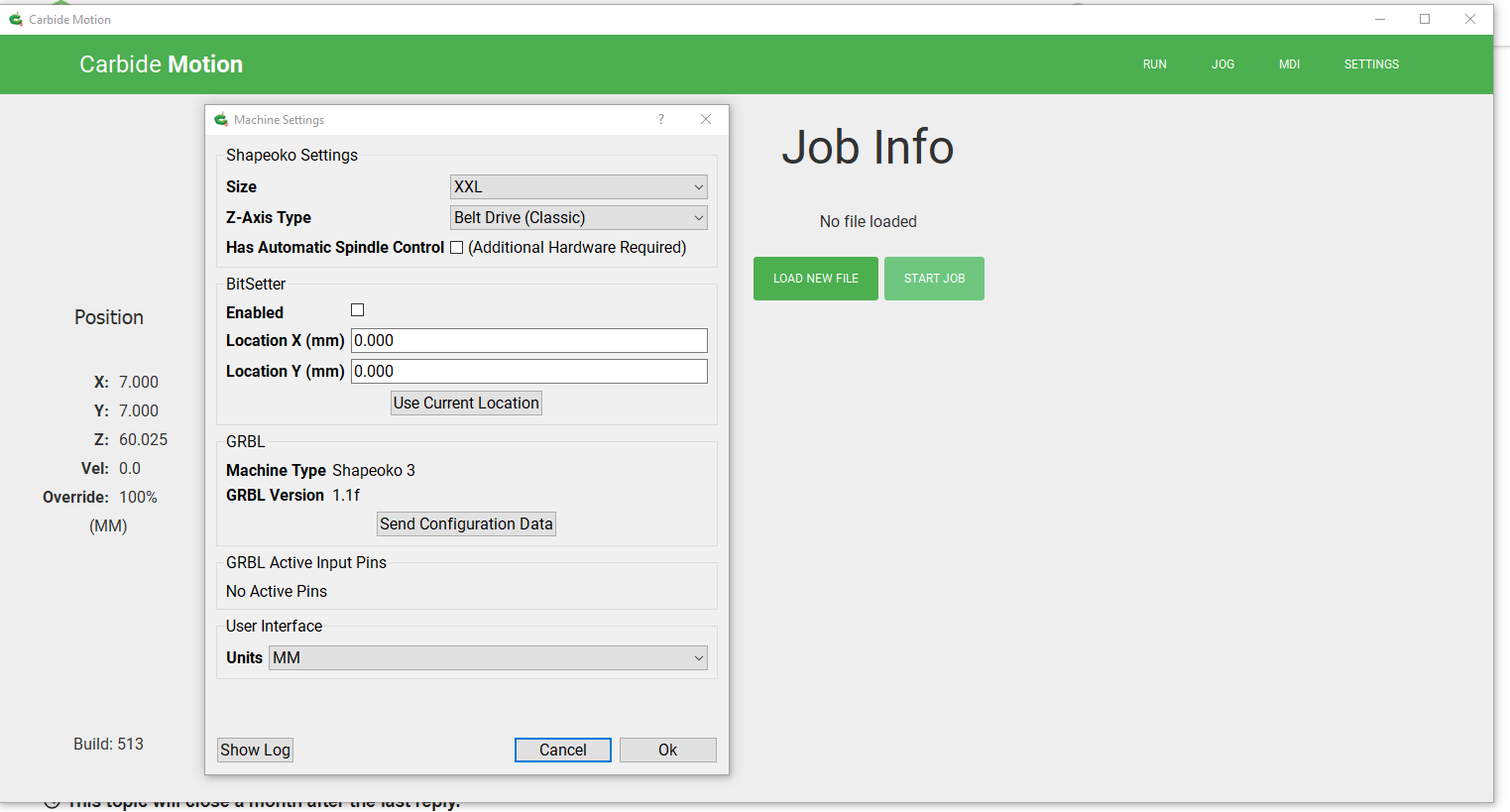1510x812 pixels.
Task: Click the Location Y (mm) input field
Action: pyautogui.click(x=529, y=371)
